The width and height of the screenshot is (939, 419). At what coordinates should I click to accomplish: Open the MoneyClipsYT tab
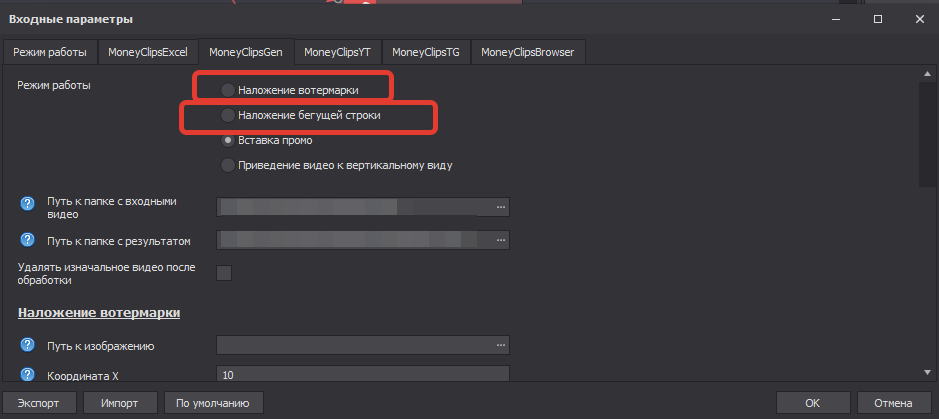[337, 52]
